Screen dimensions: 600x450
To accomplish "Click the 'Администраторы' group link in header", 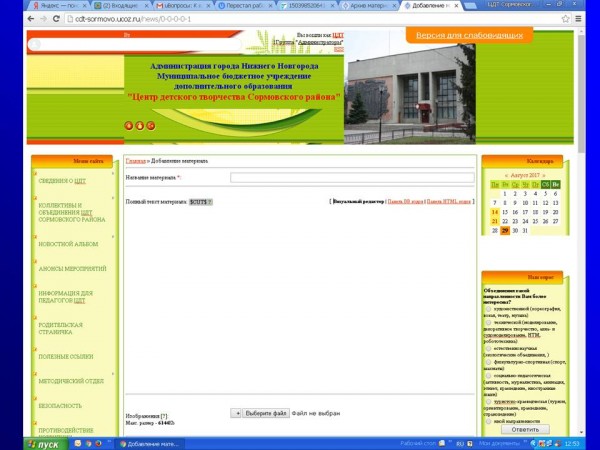I will pos(320,42).
